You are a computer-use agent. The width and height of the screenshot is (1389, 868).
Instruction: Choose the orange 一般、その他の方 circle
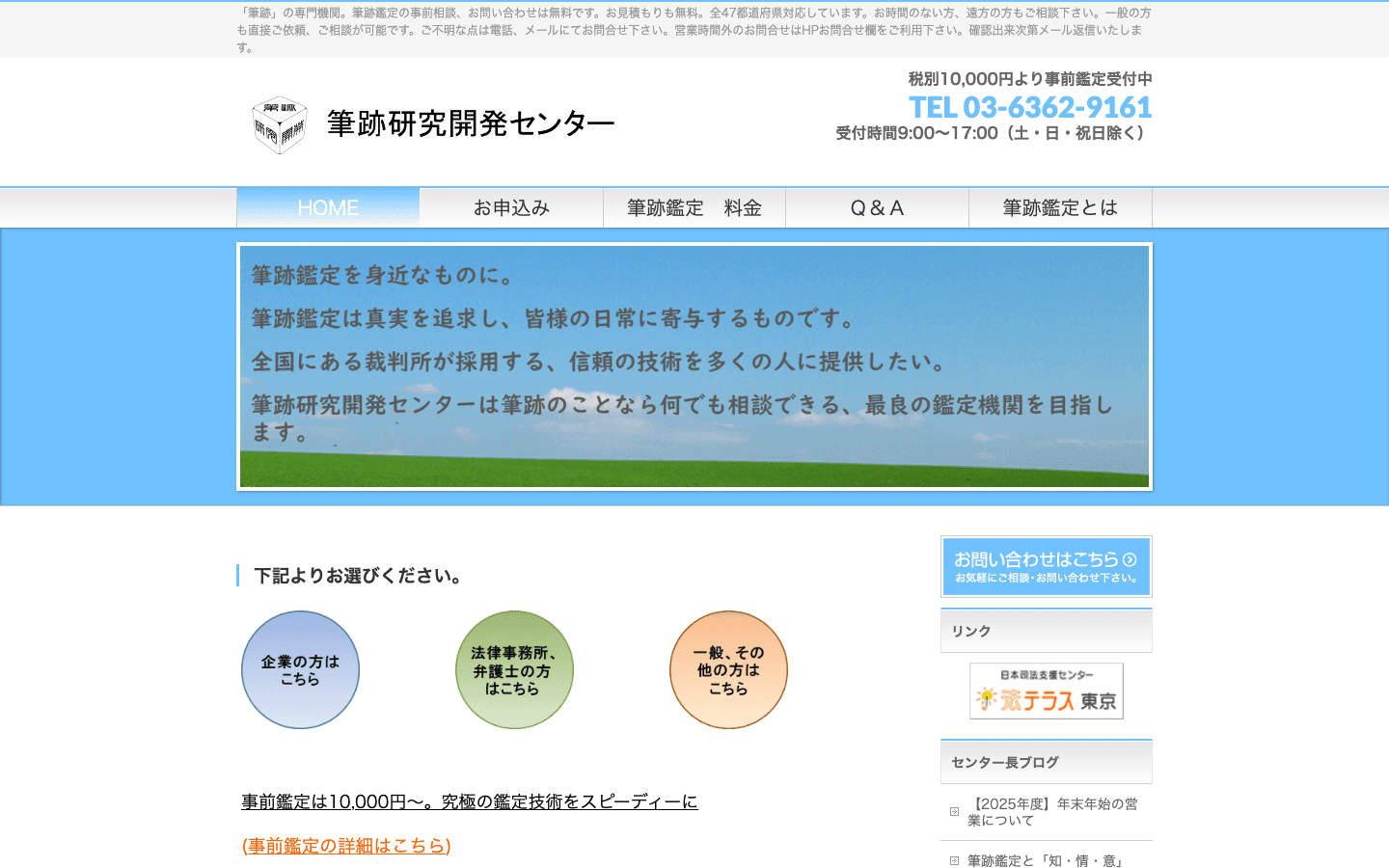[728, 669]
